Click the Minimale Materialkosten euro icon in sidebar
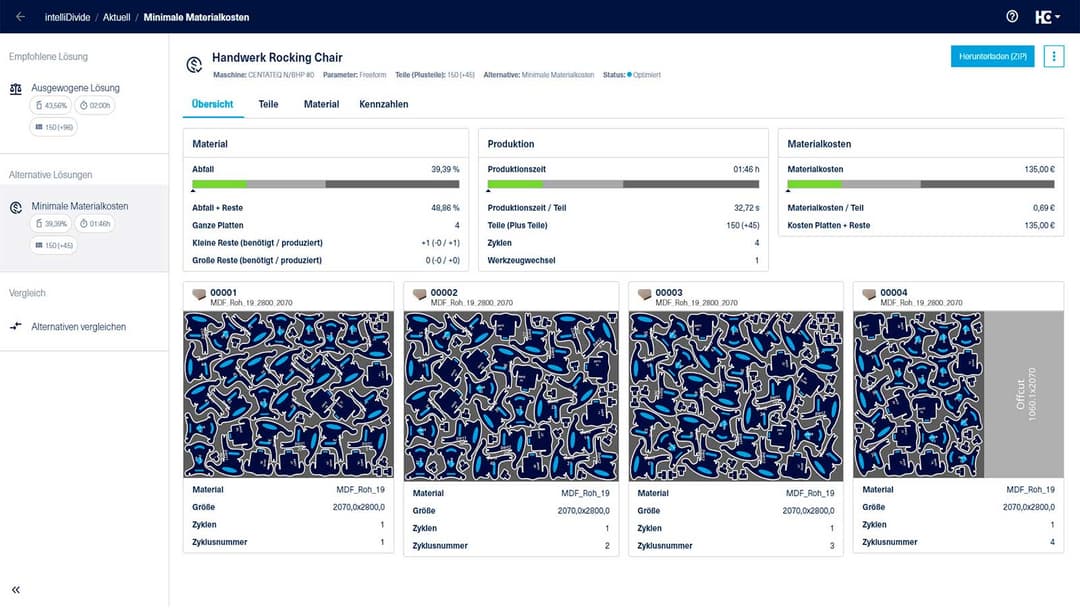Screen dimensions: 1080x608 pyautogui.click(x=16, y=207)
